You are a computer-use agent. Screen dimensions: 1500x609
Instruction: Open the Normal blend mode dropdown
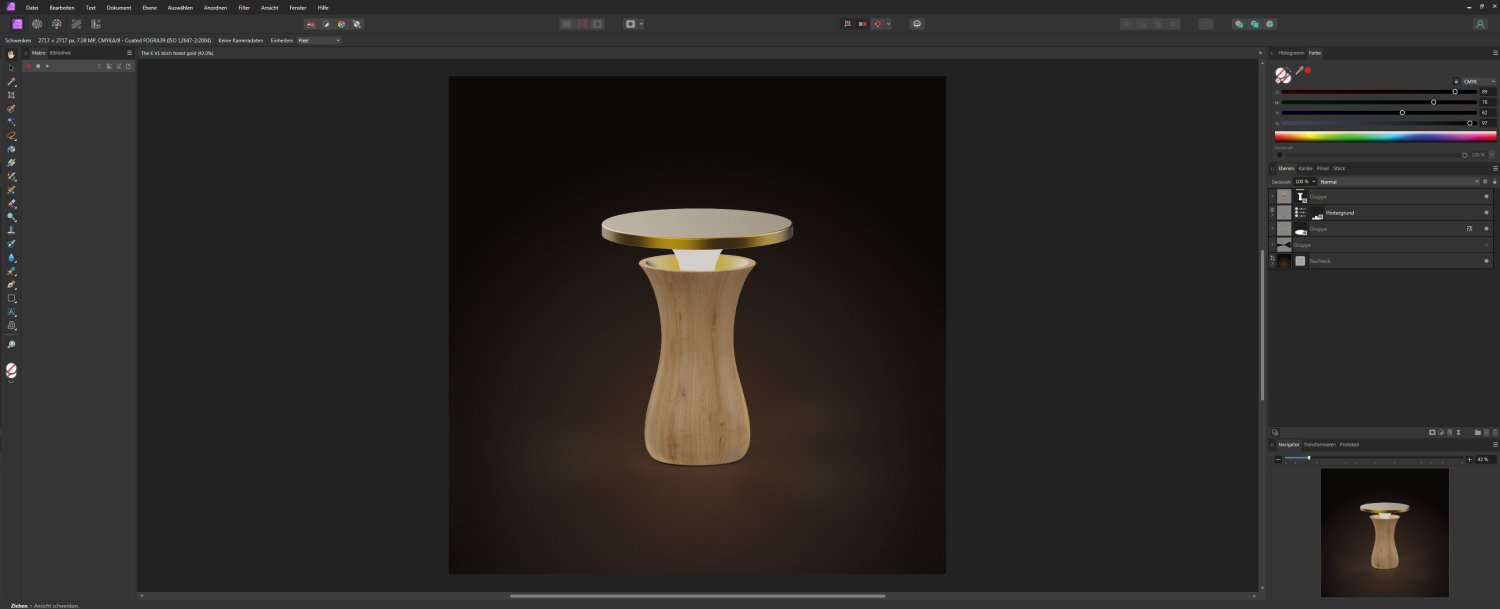pyautogui.click(x=1397, y=182)
